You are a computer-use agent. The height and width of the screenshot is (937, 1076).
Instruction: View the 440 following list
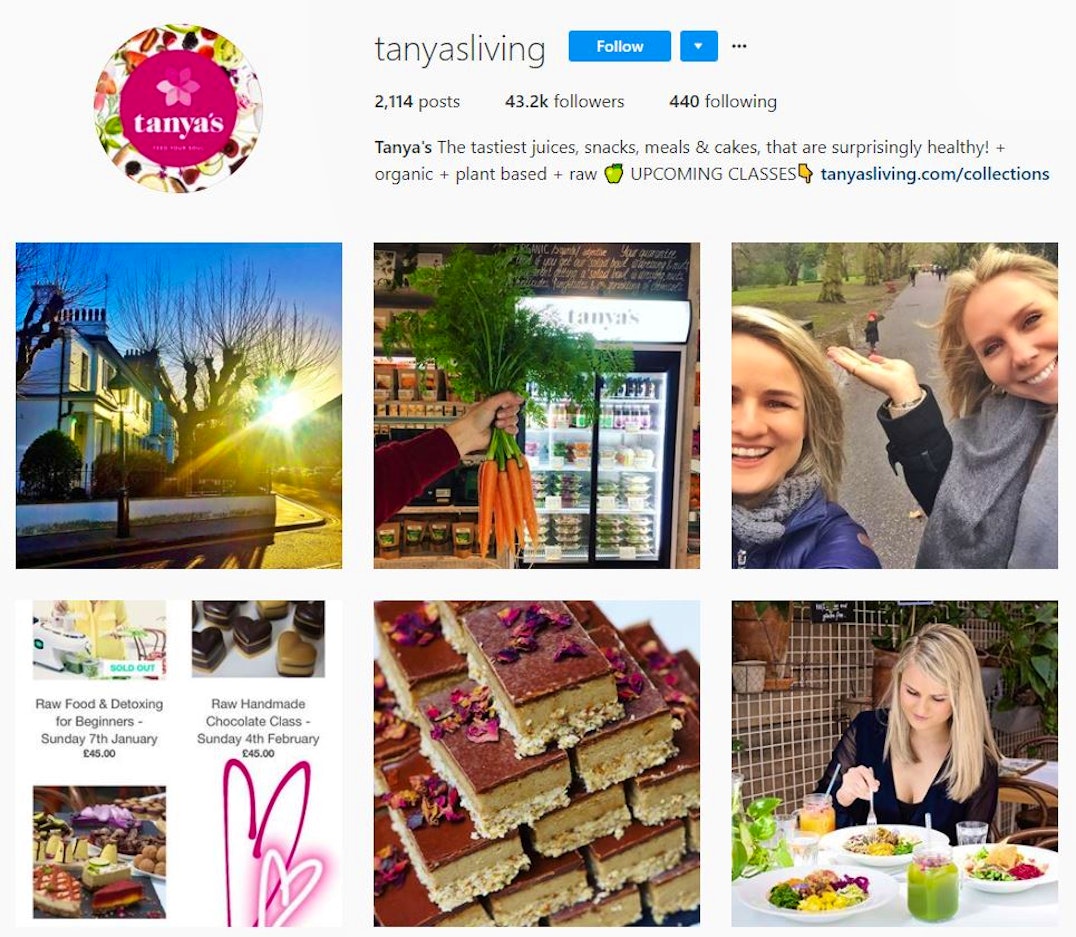click(x=723, y=102)
